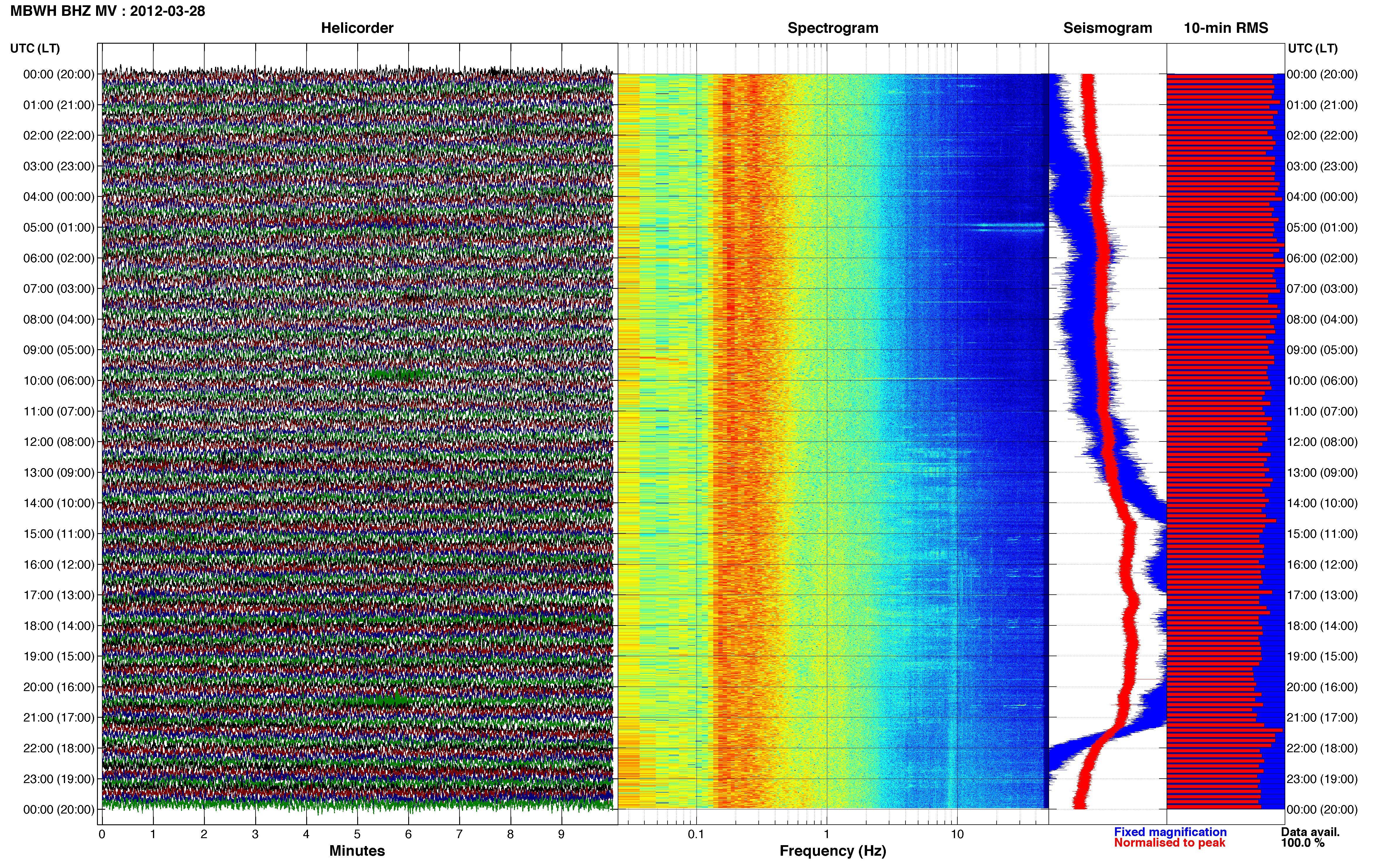This screenshot has height=868, width=1389.
Task: Click the '3' tick on the Minutes axis
Action: [255, 834]
